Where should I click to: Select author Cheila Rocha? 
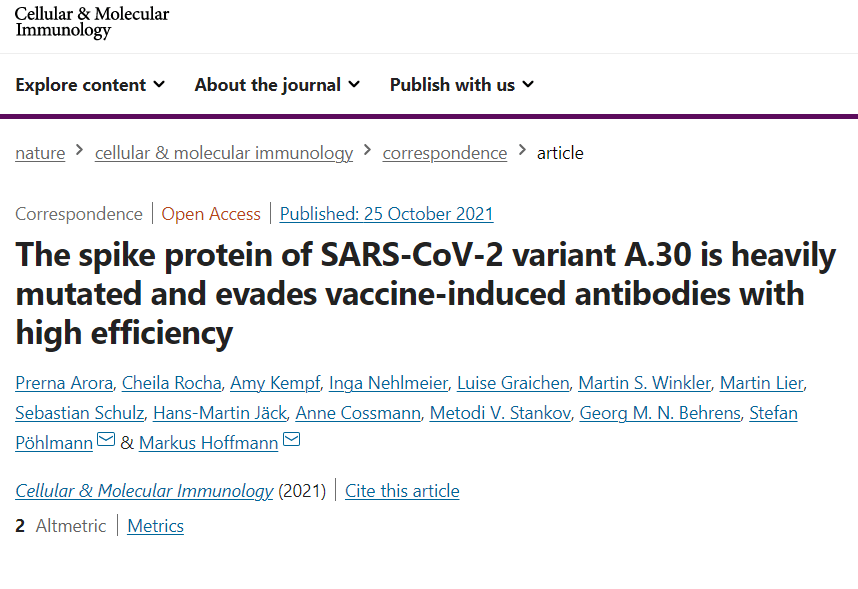coord(171,383)
